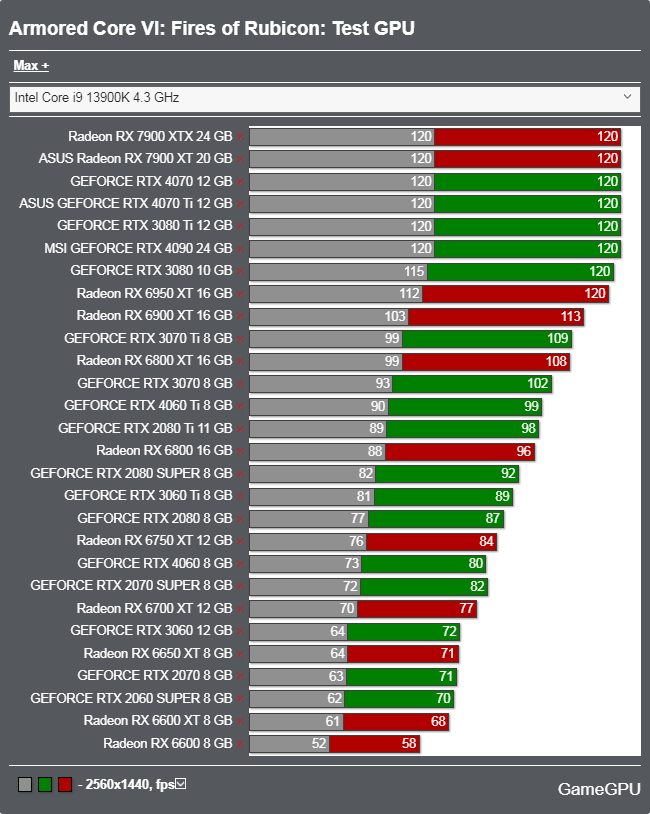Open the Max + quality settings link
The image size is (650, 814).
coord(31,65)
